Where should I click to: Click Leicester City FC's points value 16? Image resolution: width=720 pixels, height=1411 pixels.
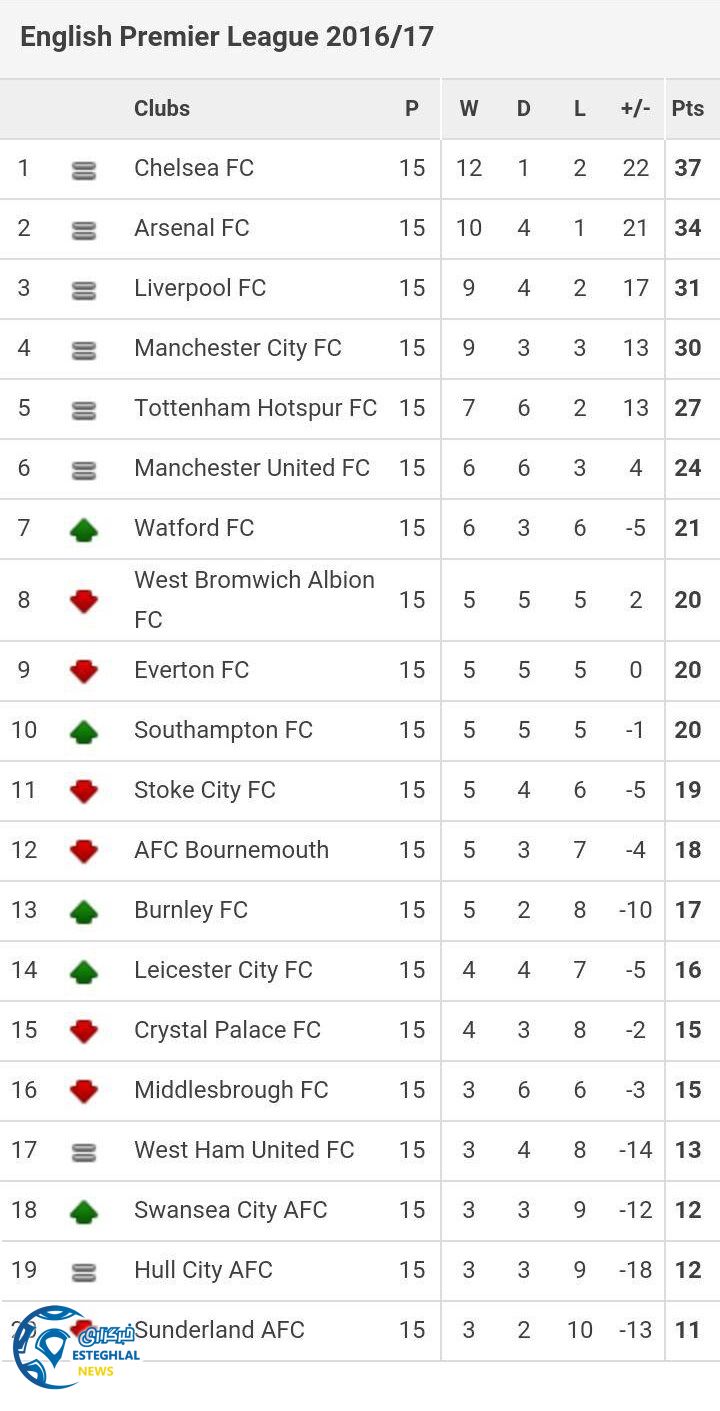pos(688,970)
